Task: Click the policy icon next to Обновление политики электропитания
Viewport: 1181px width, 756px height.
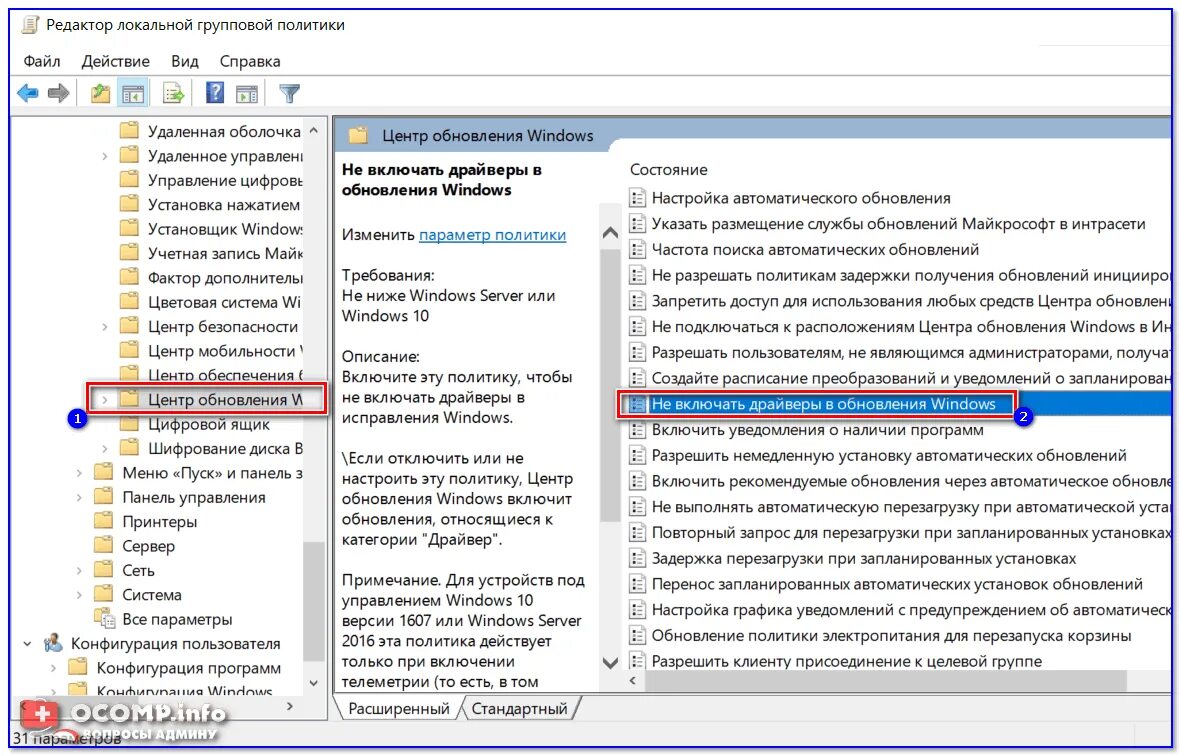Action: [637, 636]
